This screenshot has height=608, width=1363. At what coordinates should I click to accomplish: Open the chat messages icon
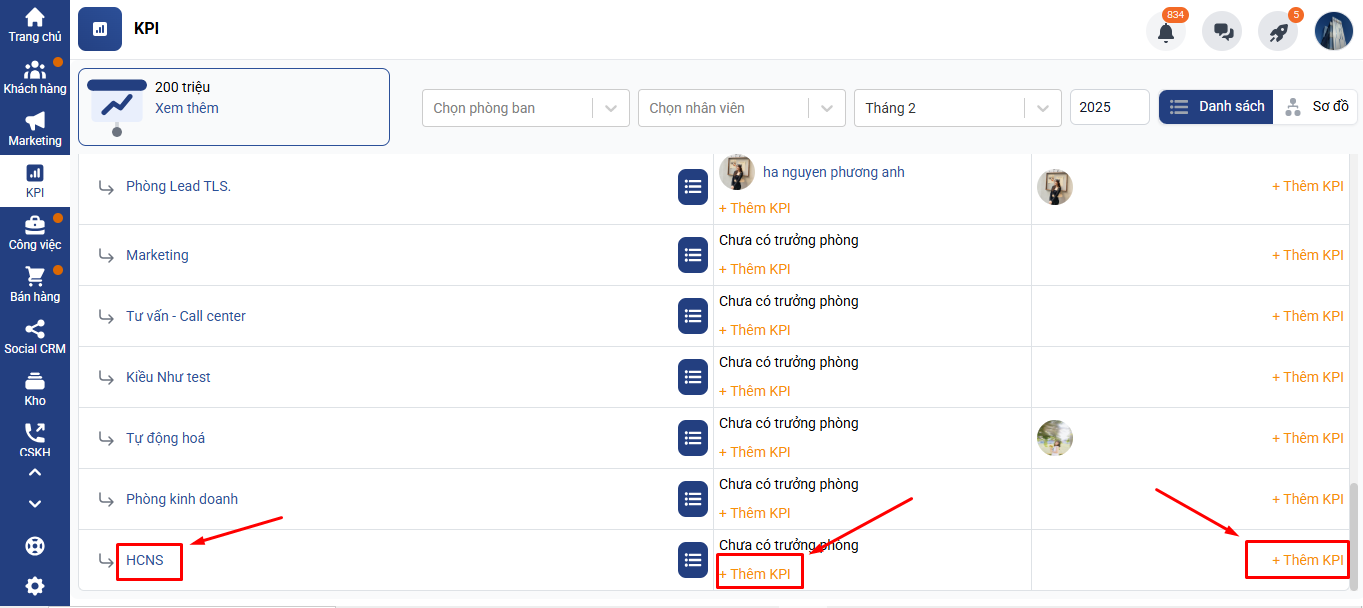pyautogui.click(x=1222, y=32)
